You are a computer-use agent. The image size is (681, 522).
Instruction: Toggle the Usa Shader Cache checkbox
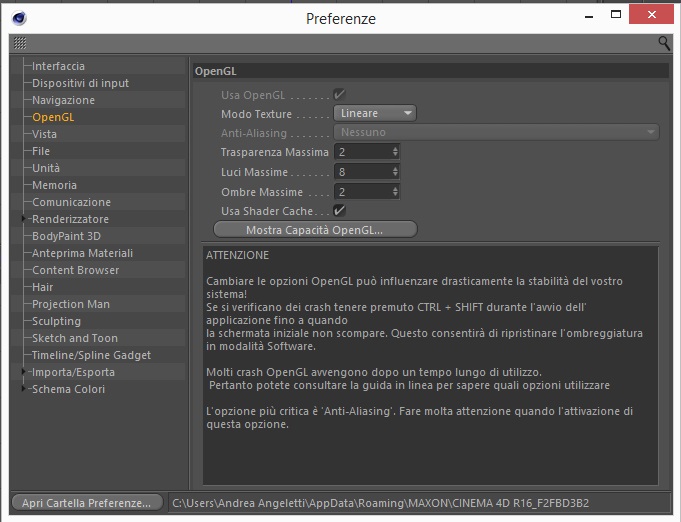coord(339,211)
